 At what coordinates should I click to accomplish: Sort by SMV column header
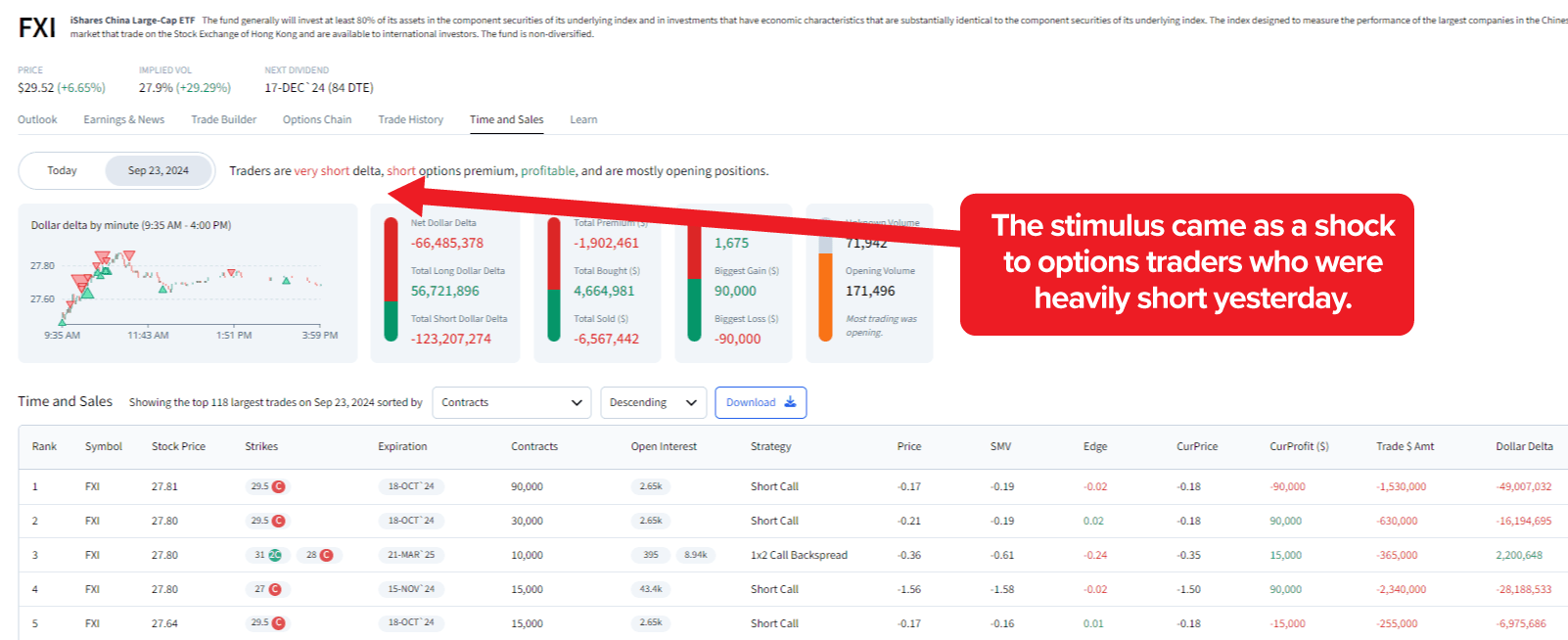[1000, 446]
